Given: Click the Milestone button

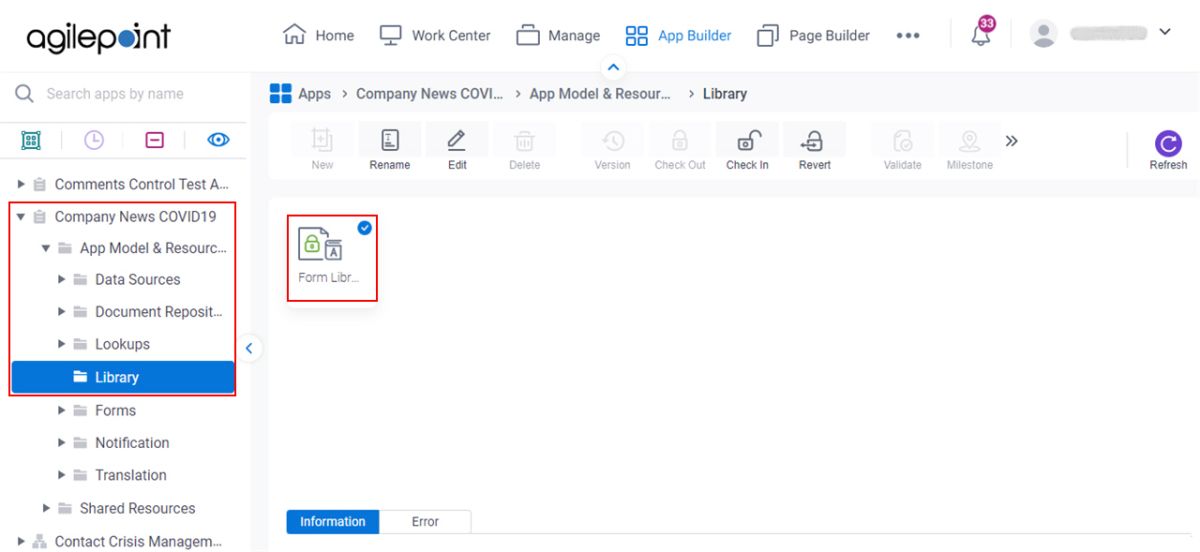Looking at the screenshot, I should (x=969, y=149).
